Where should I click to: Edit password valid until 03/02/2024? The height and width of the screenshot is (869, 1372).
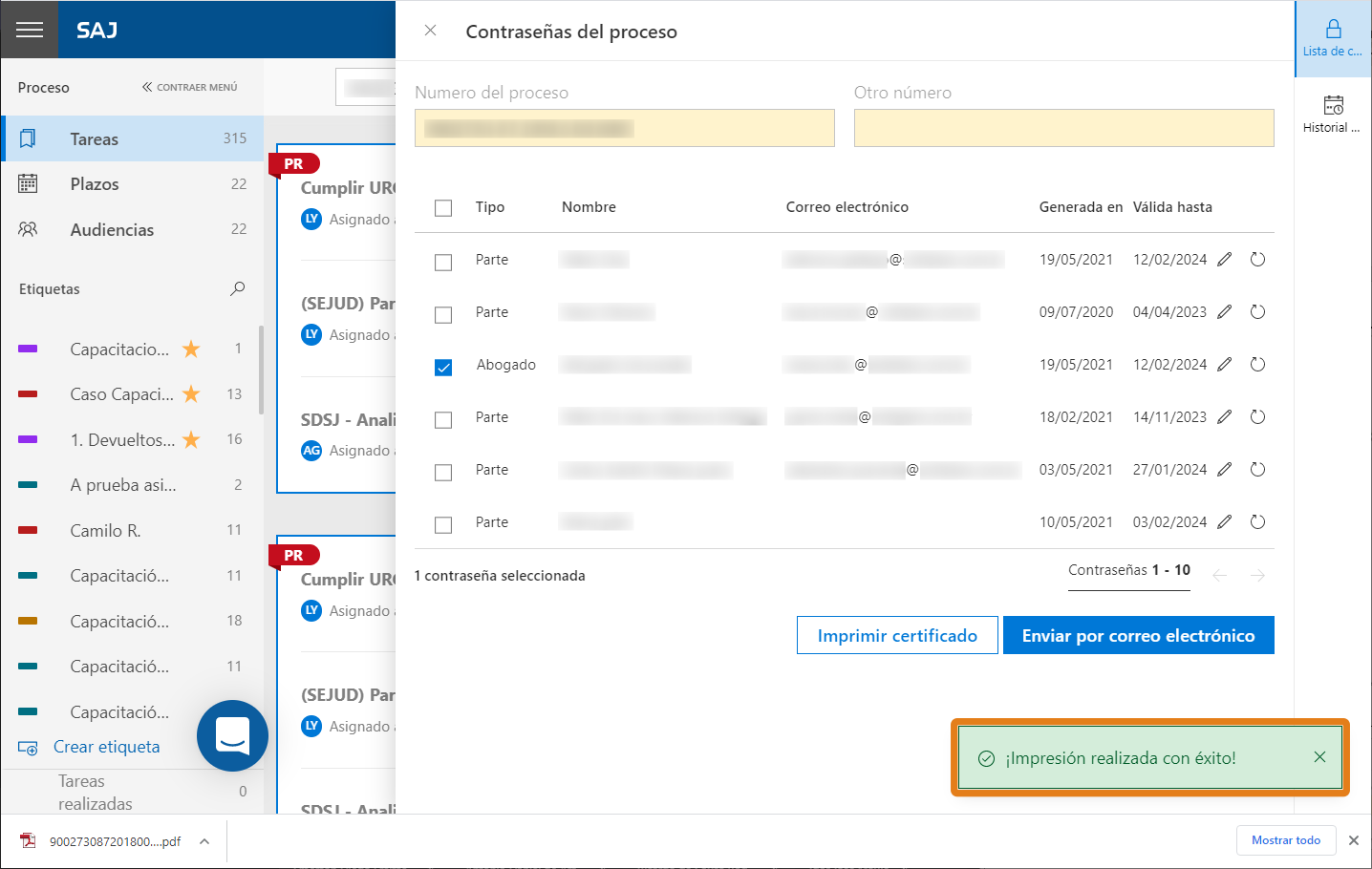click(1225, 522)
